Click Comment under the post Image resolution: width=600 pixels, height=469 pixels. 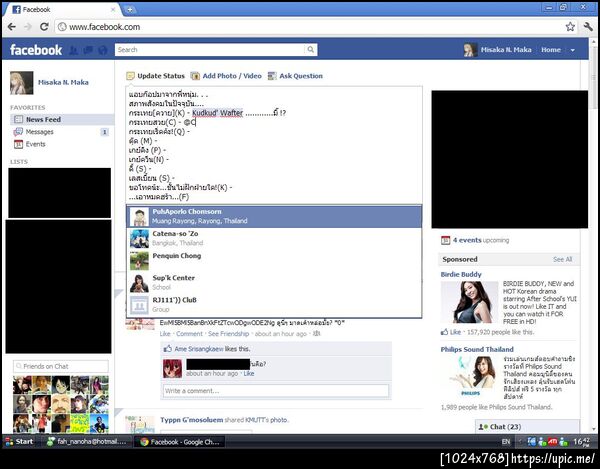pyautogui.click(x=189, y=334)
